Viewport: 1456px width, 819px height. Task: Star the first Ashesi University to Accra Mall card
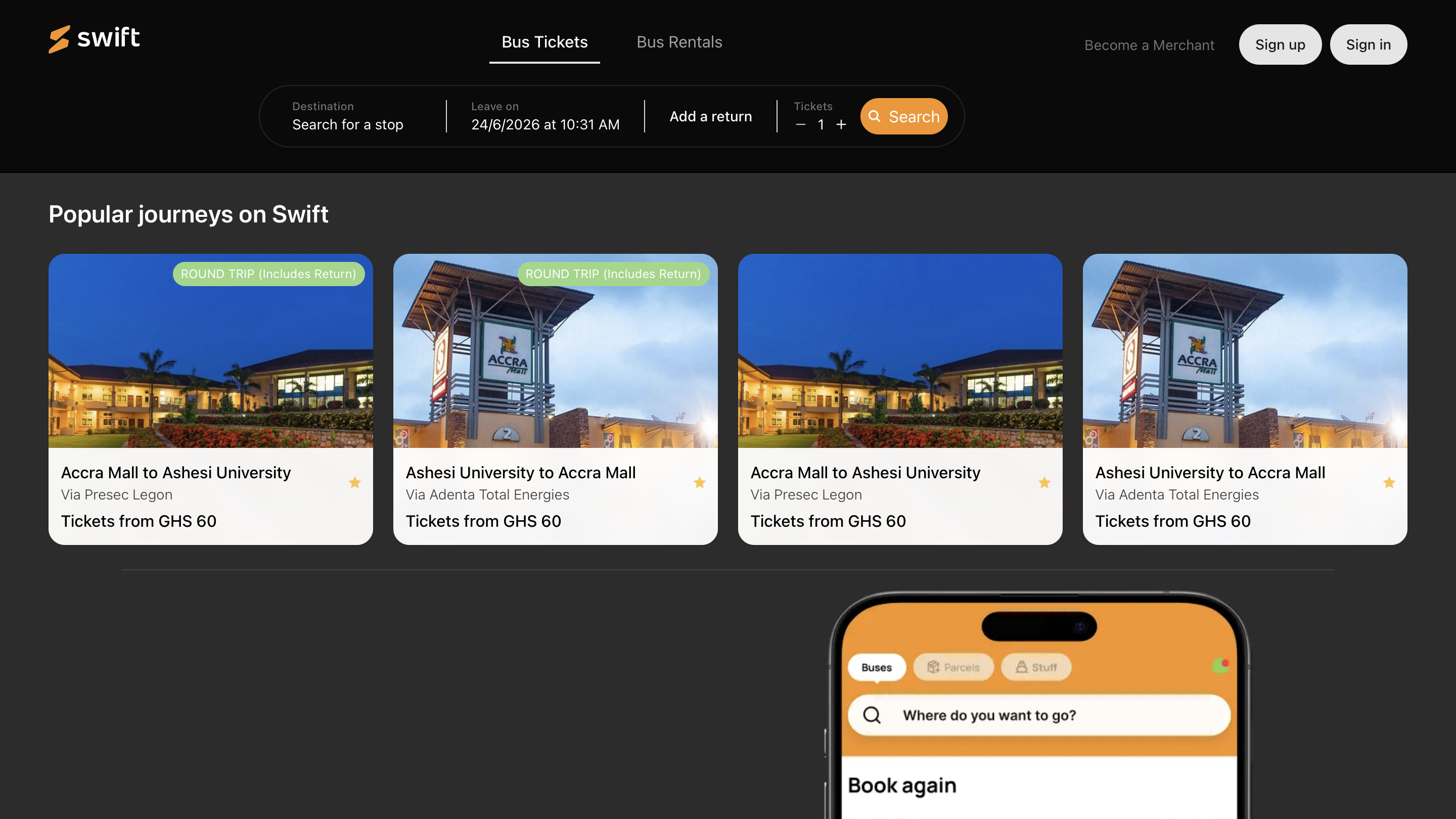click(x=699, y=483)
